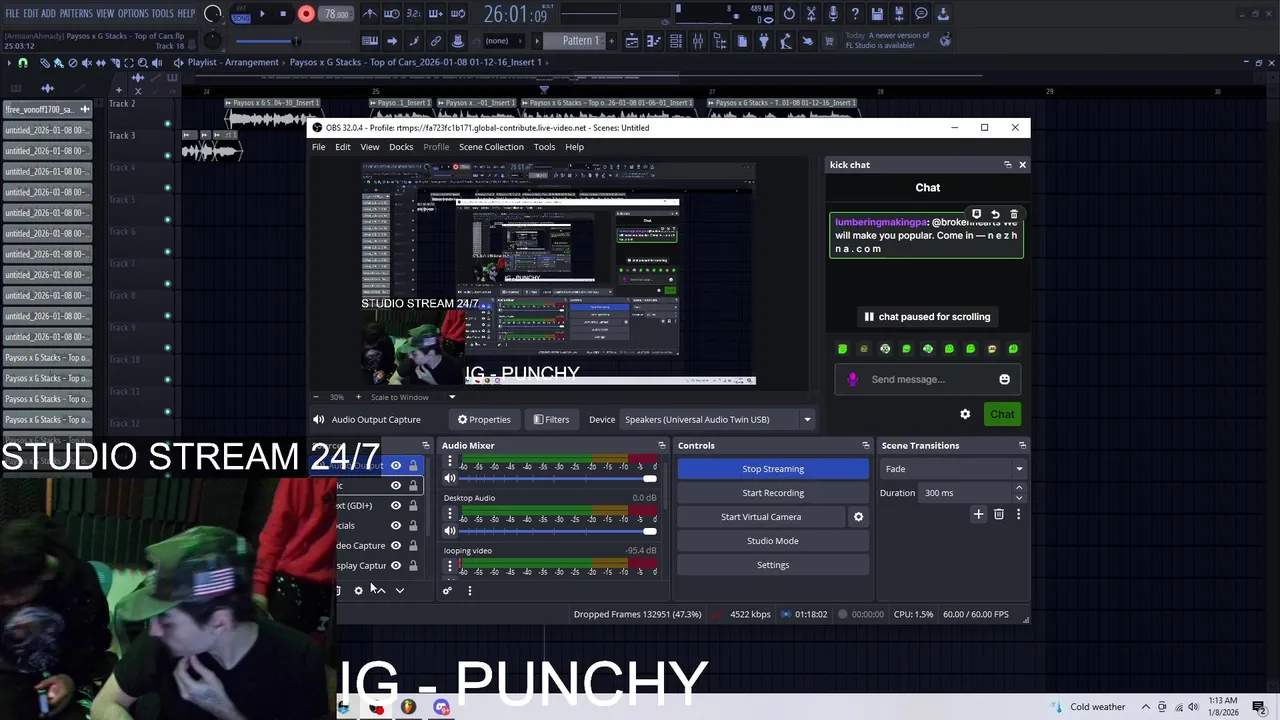The height and width of the screenshot is (720, 1280).
Task: Click the green Chat send button
Action: (x=1002, y=415)
